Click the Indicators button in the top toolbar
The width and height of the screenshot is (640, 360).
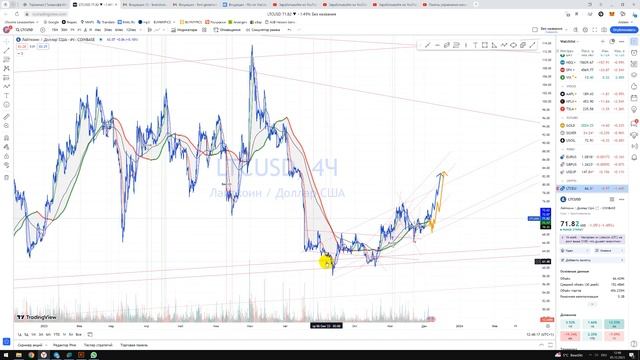pyautogui.click(x=184, y=30)
